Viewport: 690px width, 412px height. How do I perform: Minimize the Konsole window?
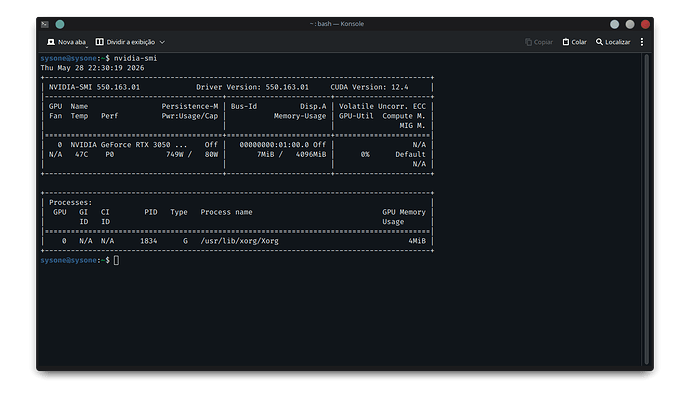pos(615,24)
